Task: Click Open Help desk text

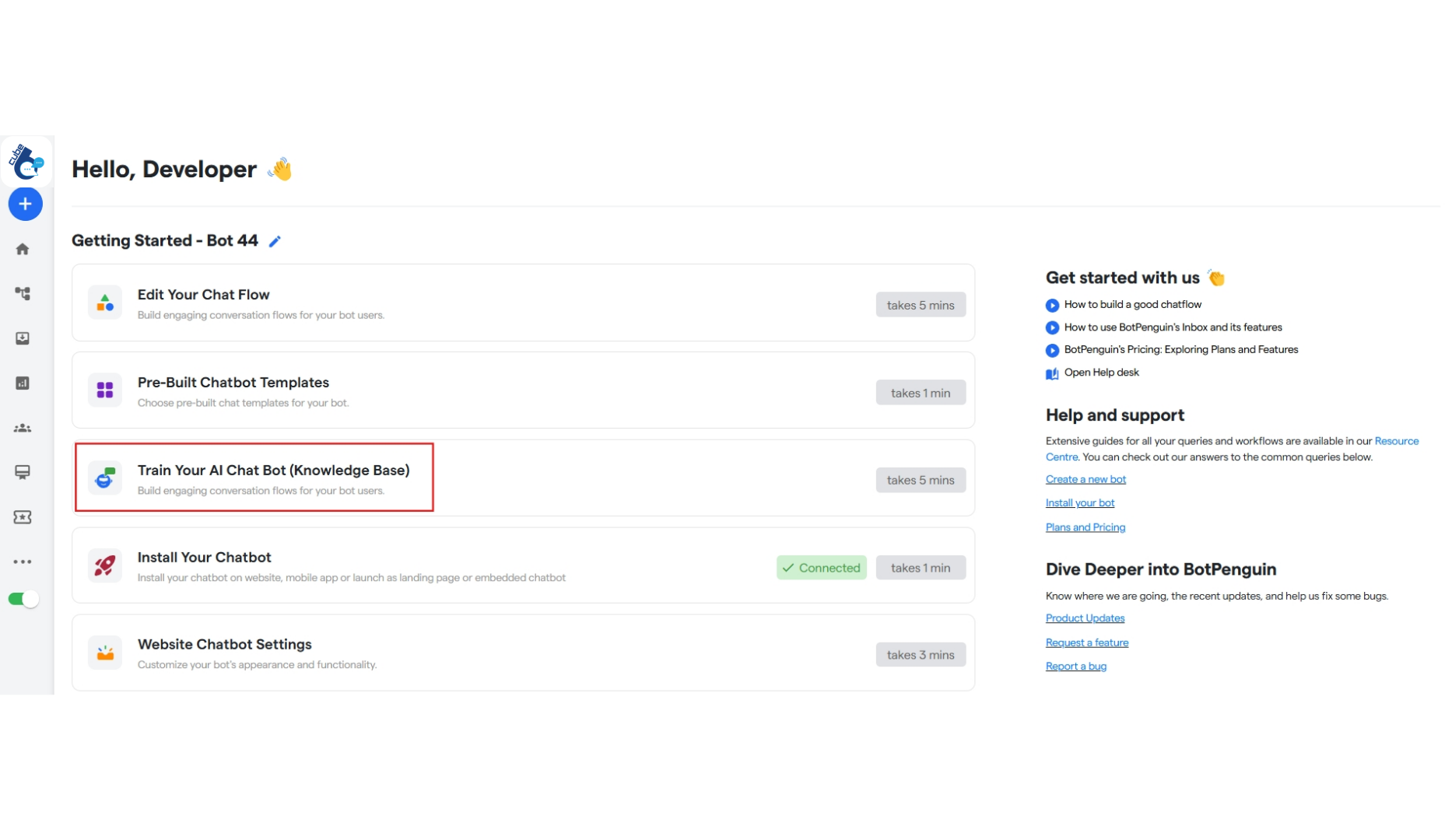Action: pyautogui.click(x=1101, y=372)
